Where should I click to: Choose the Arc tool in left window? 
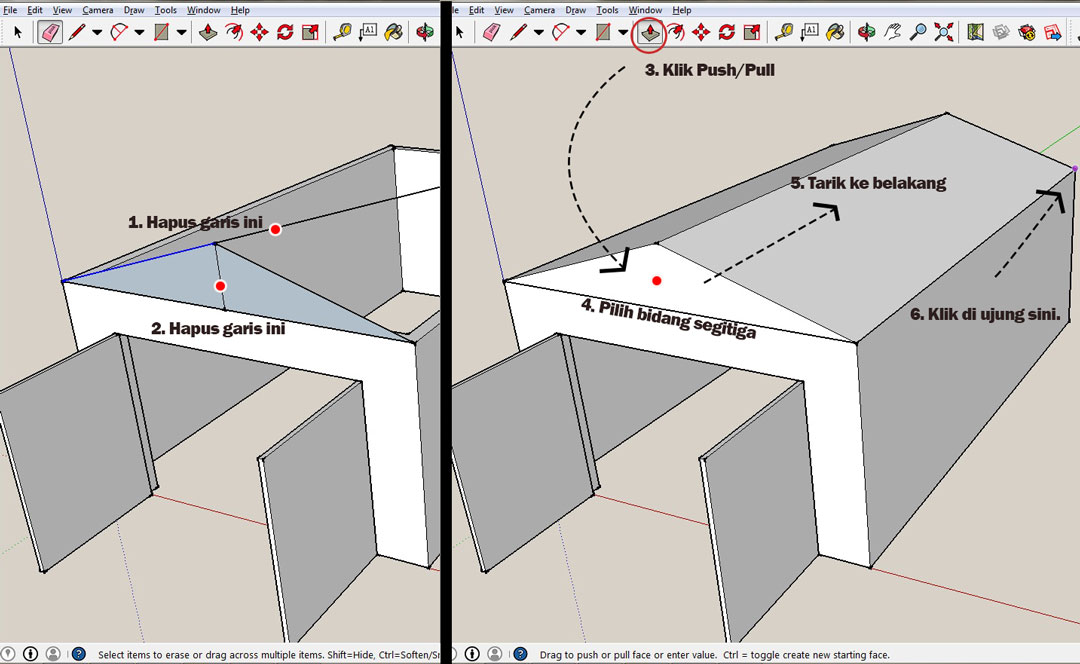119,32
